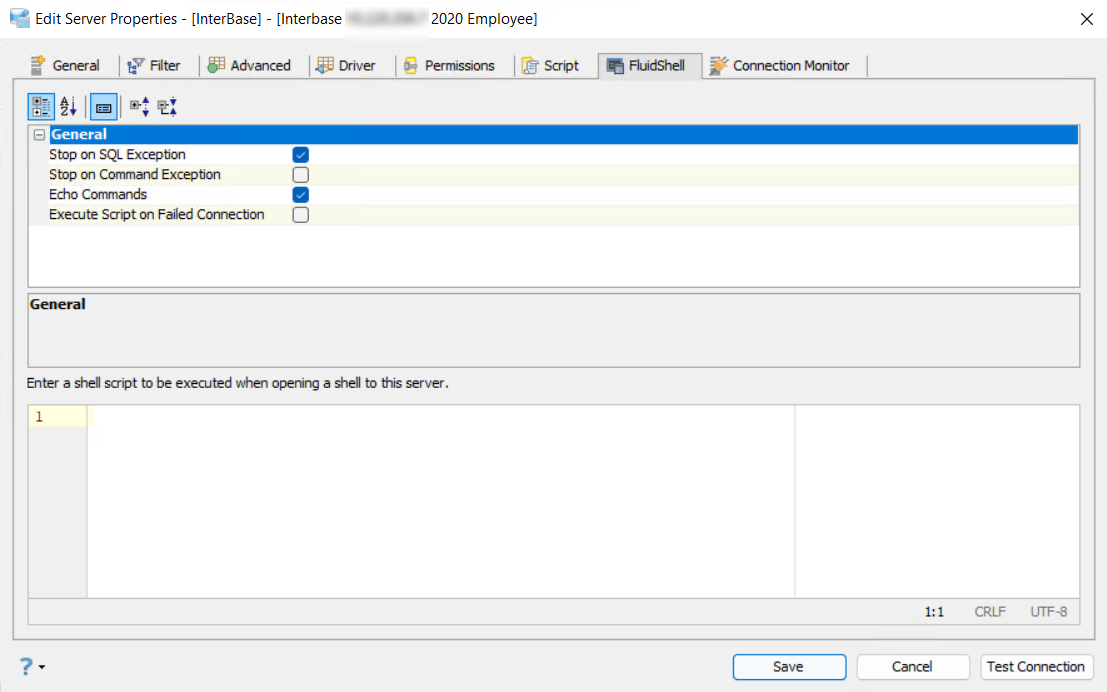Click the Categorized view toolbar icon
Screen dimensions: 1107x692
coord(41,106)
